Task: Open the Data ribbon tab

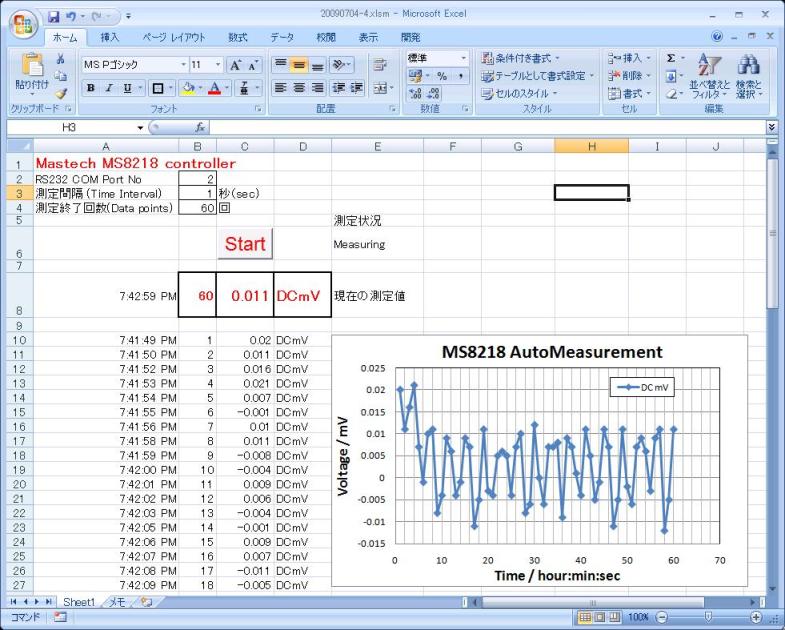Action: pyautogui.click(x=282, y=38)
